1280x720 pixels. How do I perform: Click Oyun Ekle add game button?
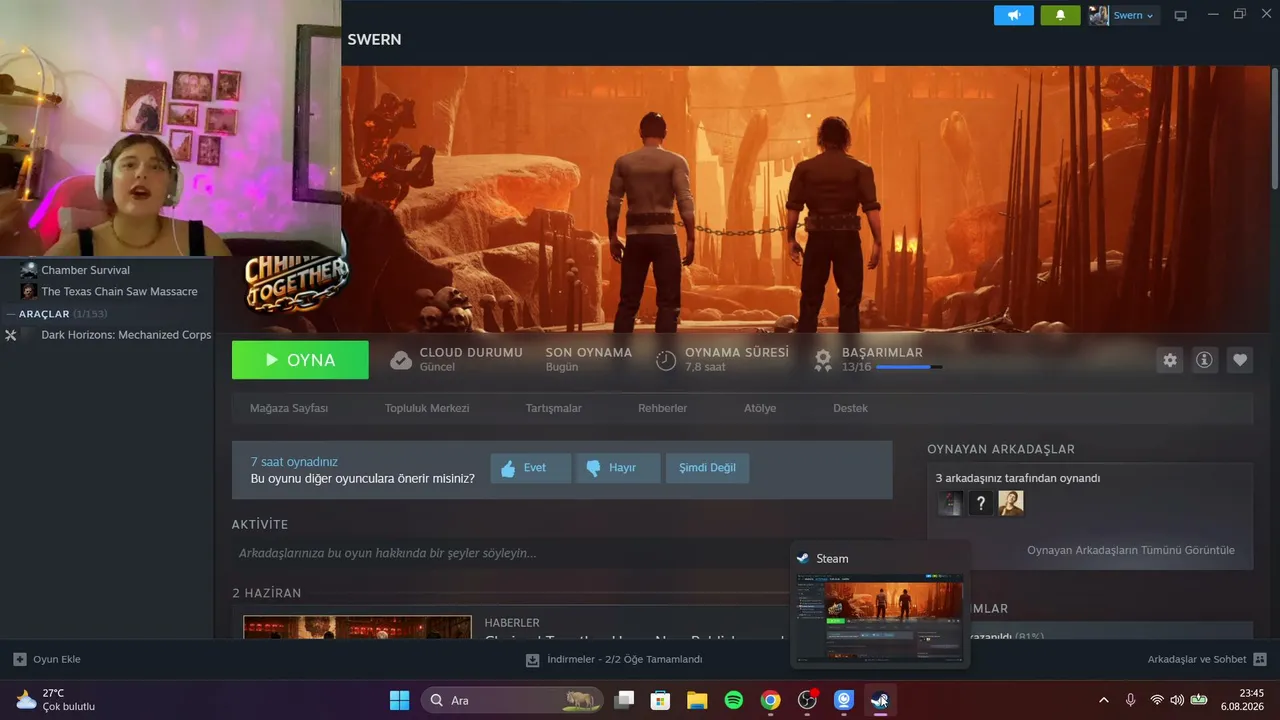(47, 659)
